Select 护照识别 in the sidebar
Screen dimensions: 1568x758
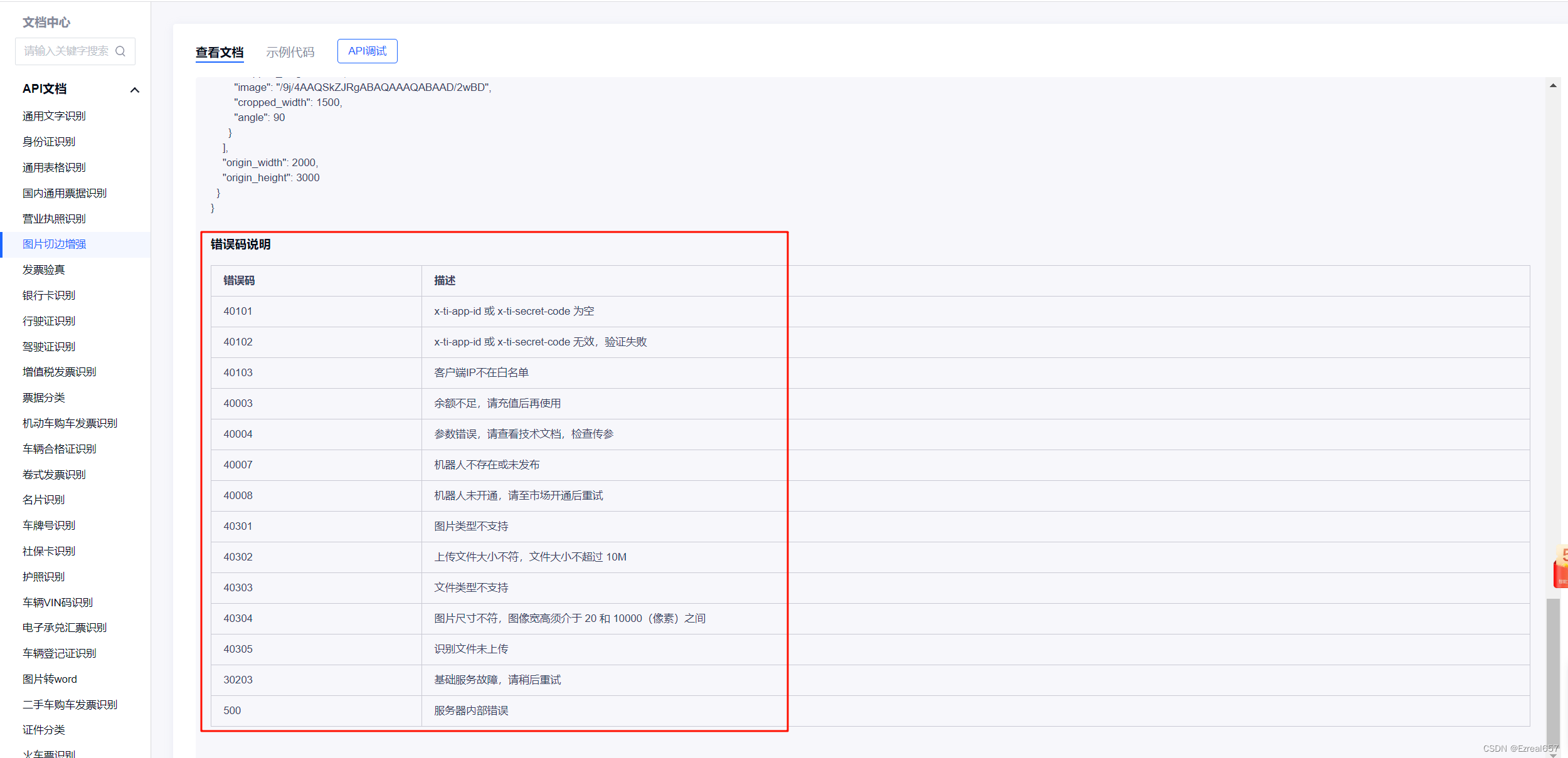pyautogui.click(x=43, y=576)
